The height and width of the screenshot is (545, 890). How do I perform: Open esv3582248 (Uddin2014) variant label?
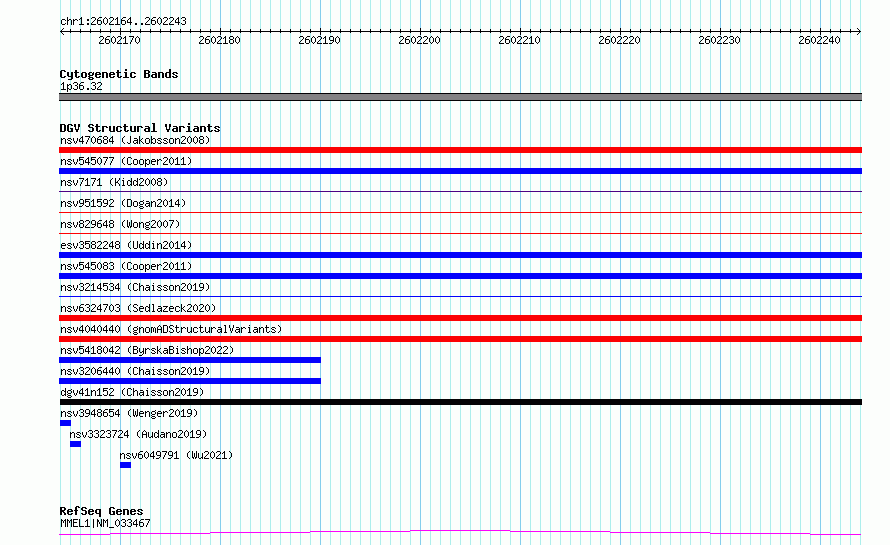point(126,245)
